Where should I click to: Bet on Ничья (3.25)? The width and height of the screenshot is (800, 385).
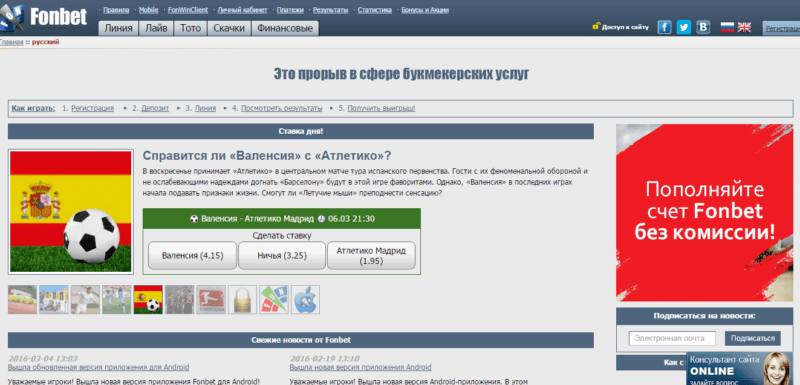(x=282, y=255)
